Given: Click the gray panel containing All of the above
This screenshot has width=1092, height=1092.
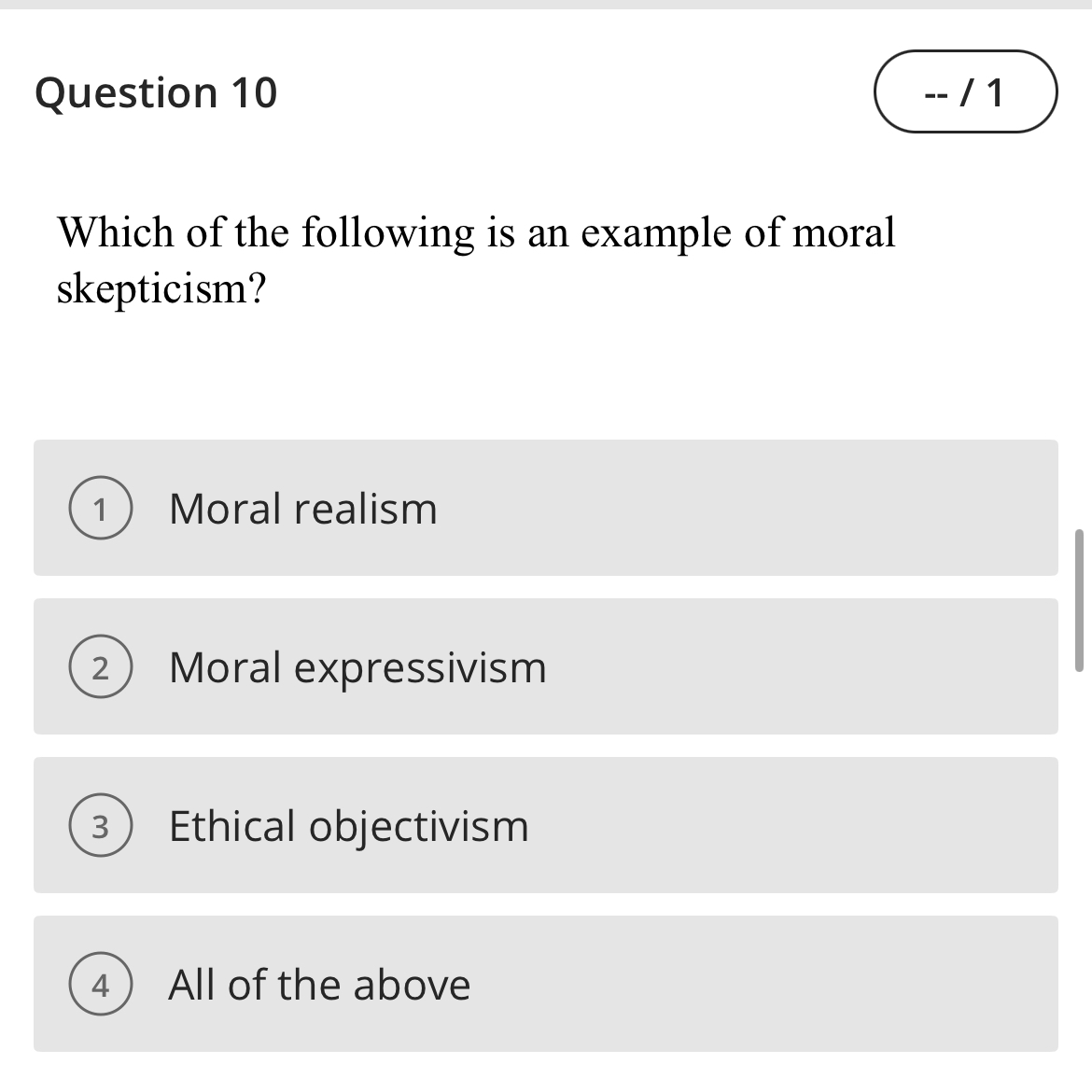Looking at the screenshot, I should pos(546,984).
